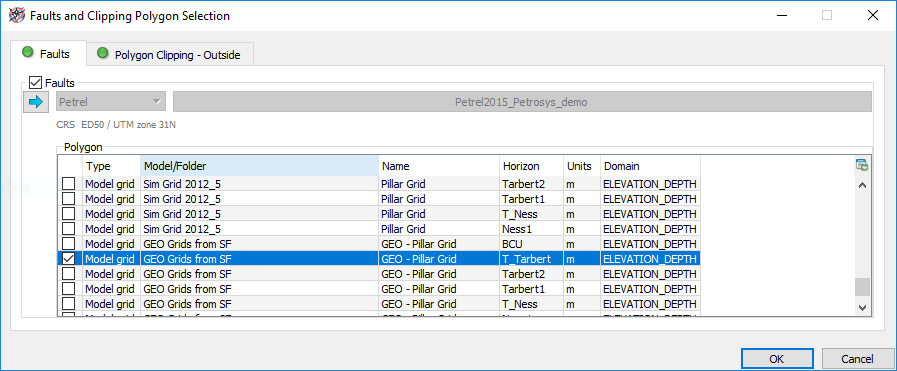897x371 pixels.
Task: Check the Sim Grid Ness1 row checkbox
Action: tap(69, 229)
